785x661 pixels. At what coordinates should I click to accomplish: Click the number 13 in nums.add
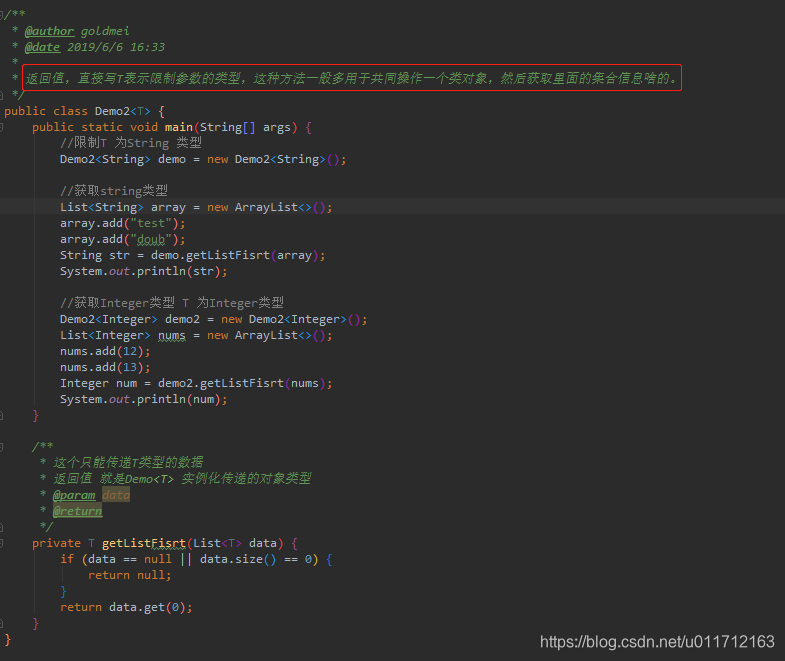click(x=130, y=368)
